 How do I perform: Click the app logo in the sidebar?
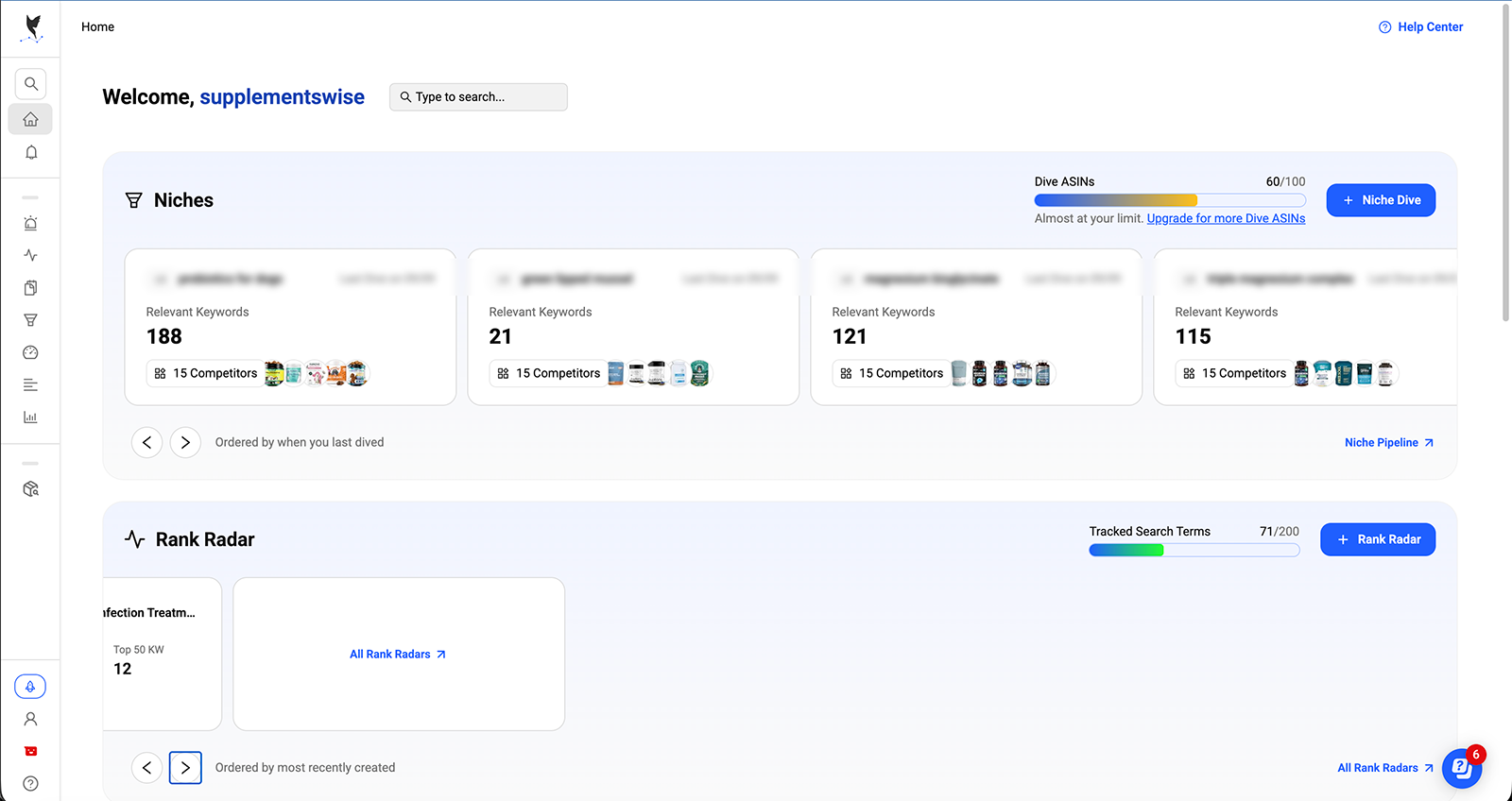(x=32, y=28)
